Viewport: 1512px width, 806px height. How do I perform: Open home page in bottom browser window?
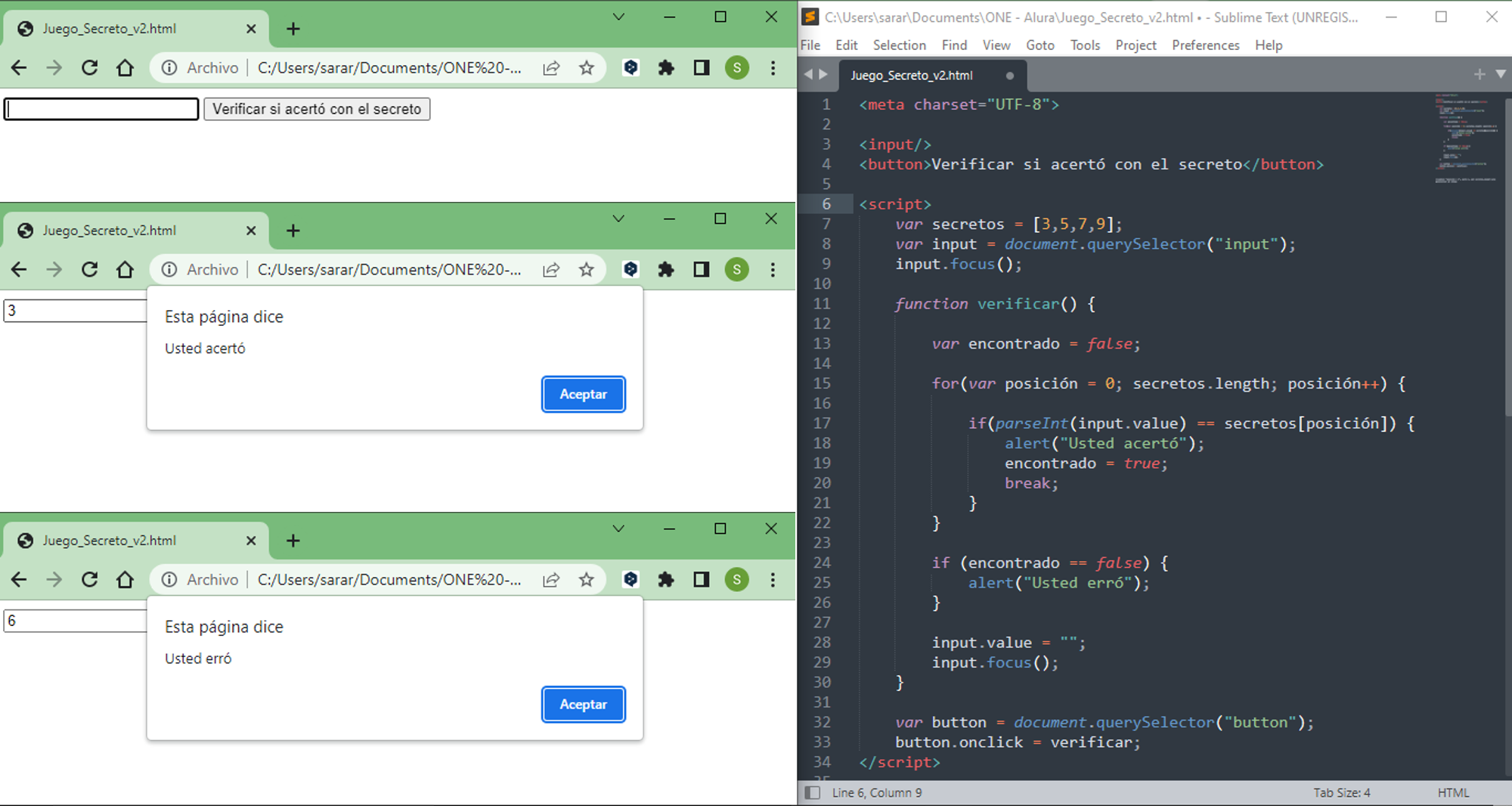click(125, 580)
